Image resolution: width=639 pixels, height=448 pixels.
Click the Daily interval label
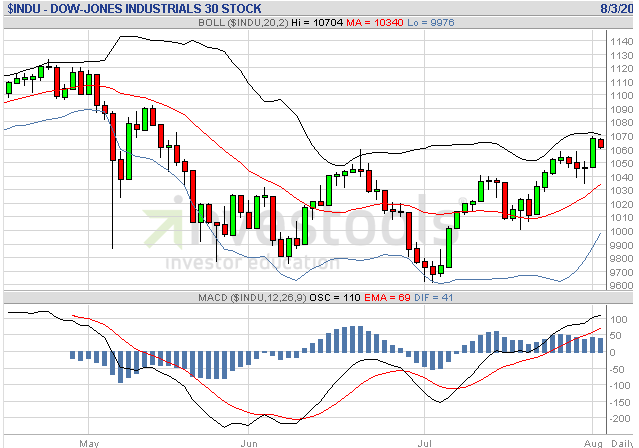622,443
